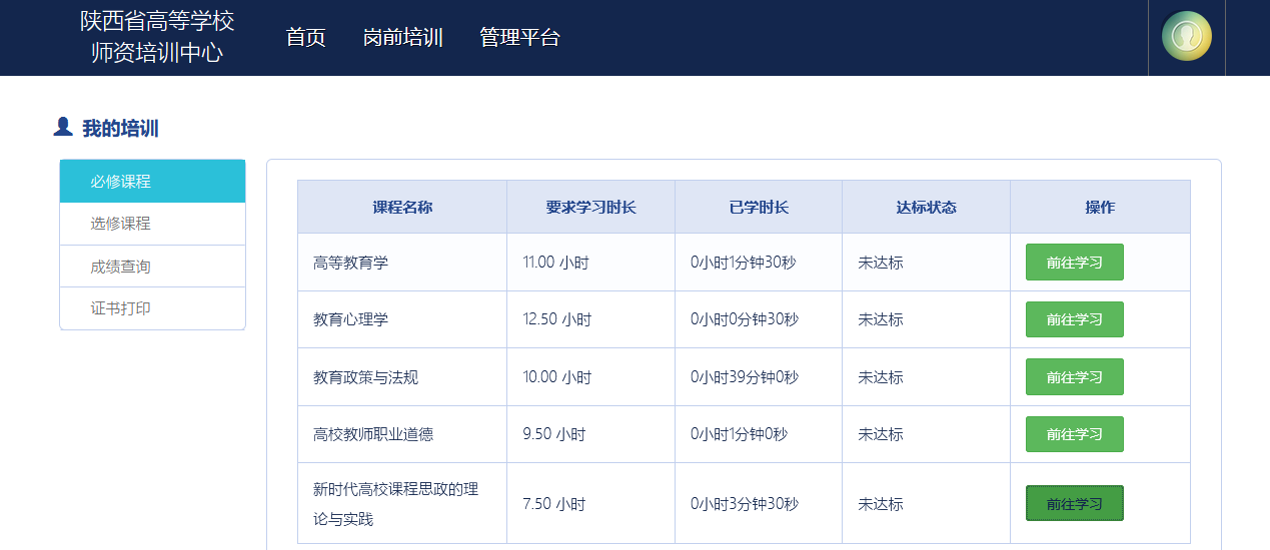Select the 必修课程 sidebar tab
The width and height of the screenshot is (1270, 550).
point(152,181)
